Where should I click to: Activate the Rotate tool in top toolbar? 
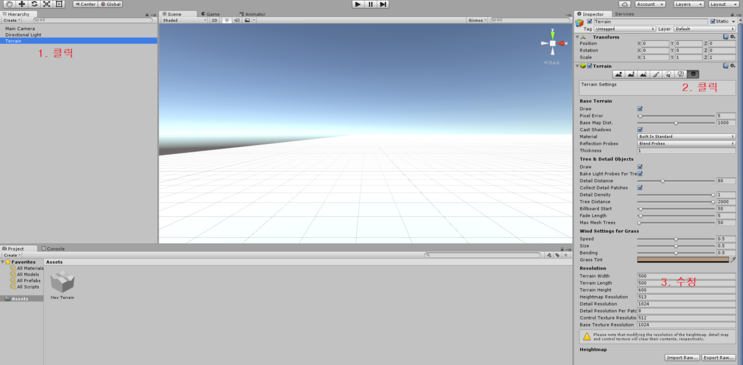pos(34,4)
